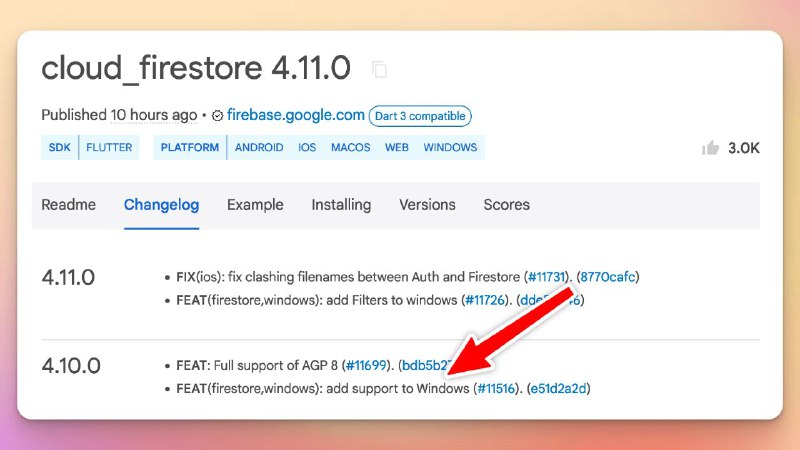Click the thumbs-up like icon

point(710,148)
